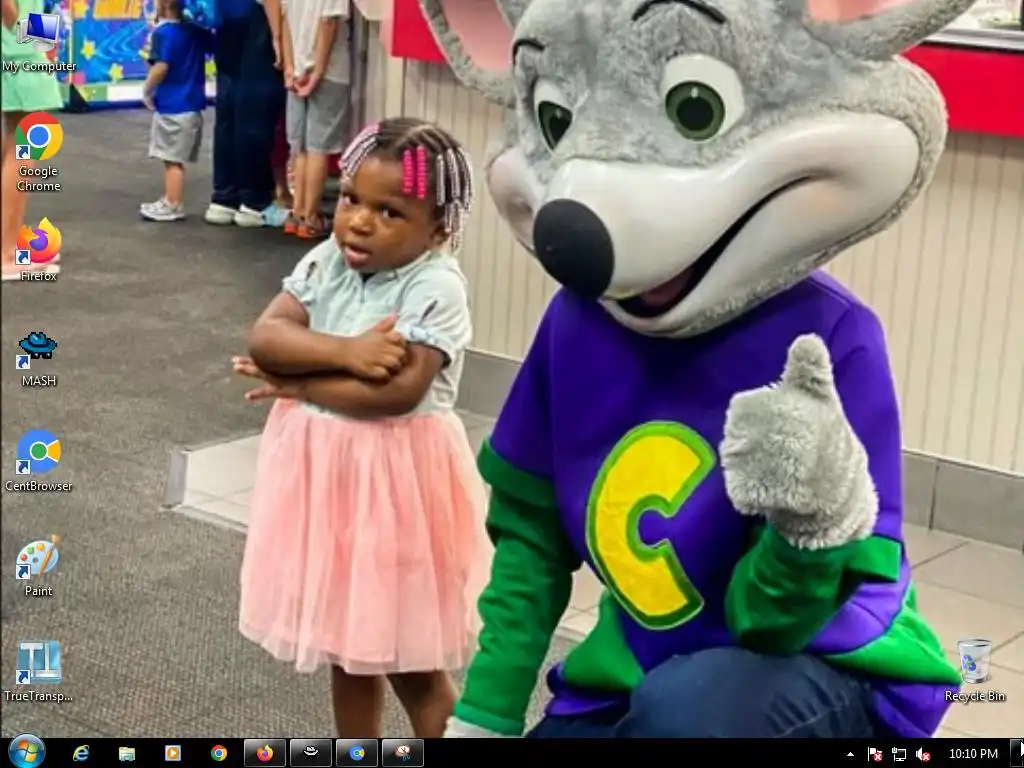This screenshot has height=768, width=1024.
Task: Select the MASH desktop shortcut
Action: coord(39,359)
